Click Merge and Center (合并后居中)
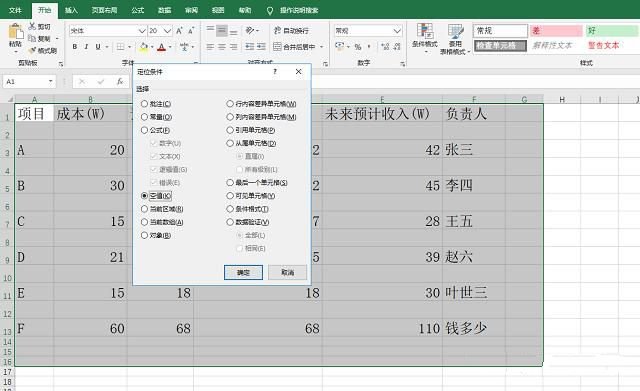Screen dimensions: 640x391 tap(294, 47)
